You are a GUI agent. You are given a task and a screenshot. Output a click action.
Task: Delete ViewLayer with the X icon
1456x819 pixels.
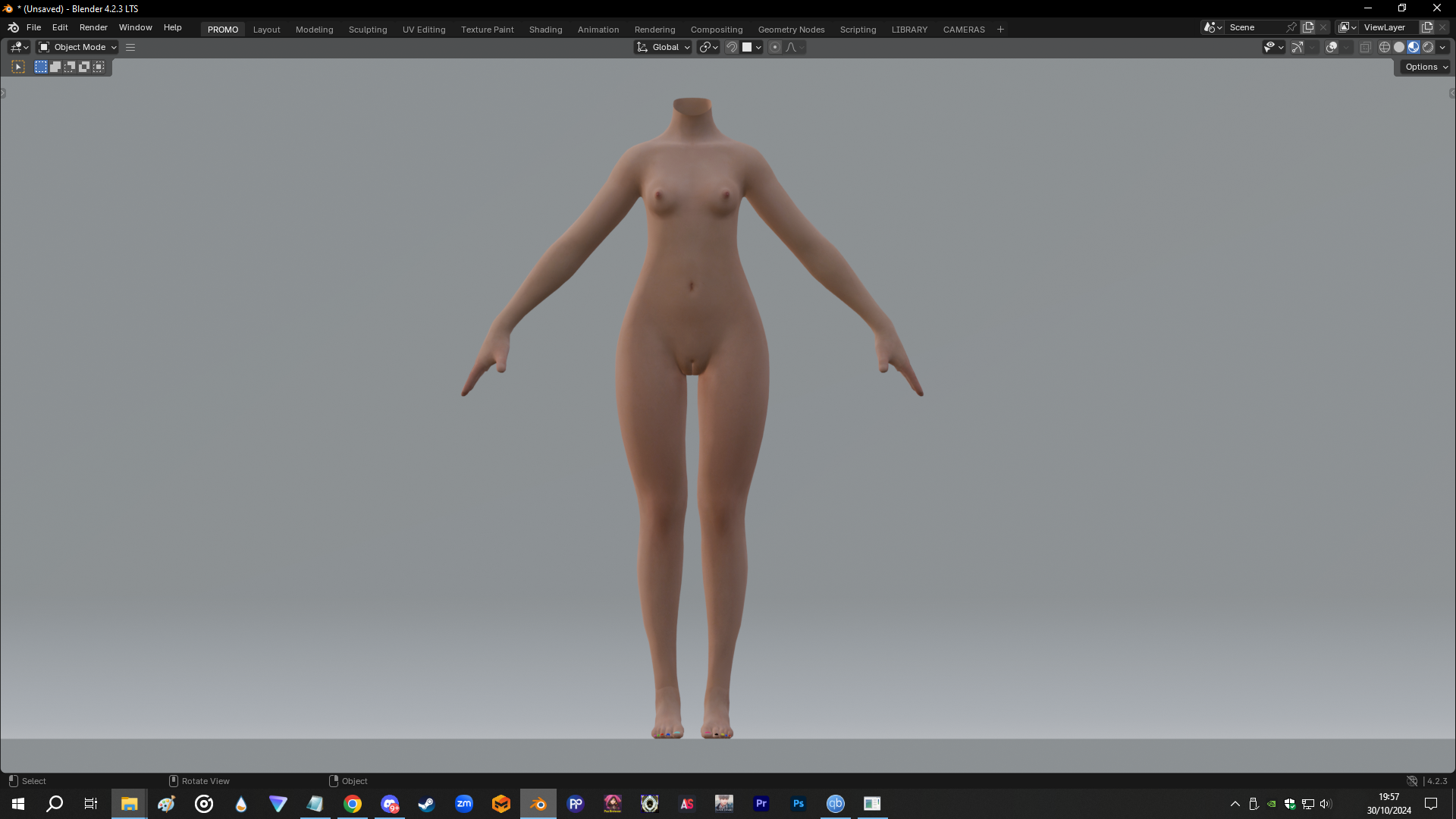pyautogui.click(x=1443, y=27)
